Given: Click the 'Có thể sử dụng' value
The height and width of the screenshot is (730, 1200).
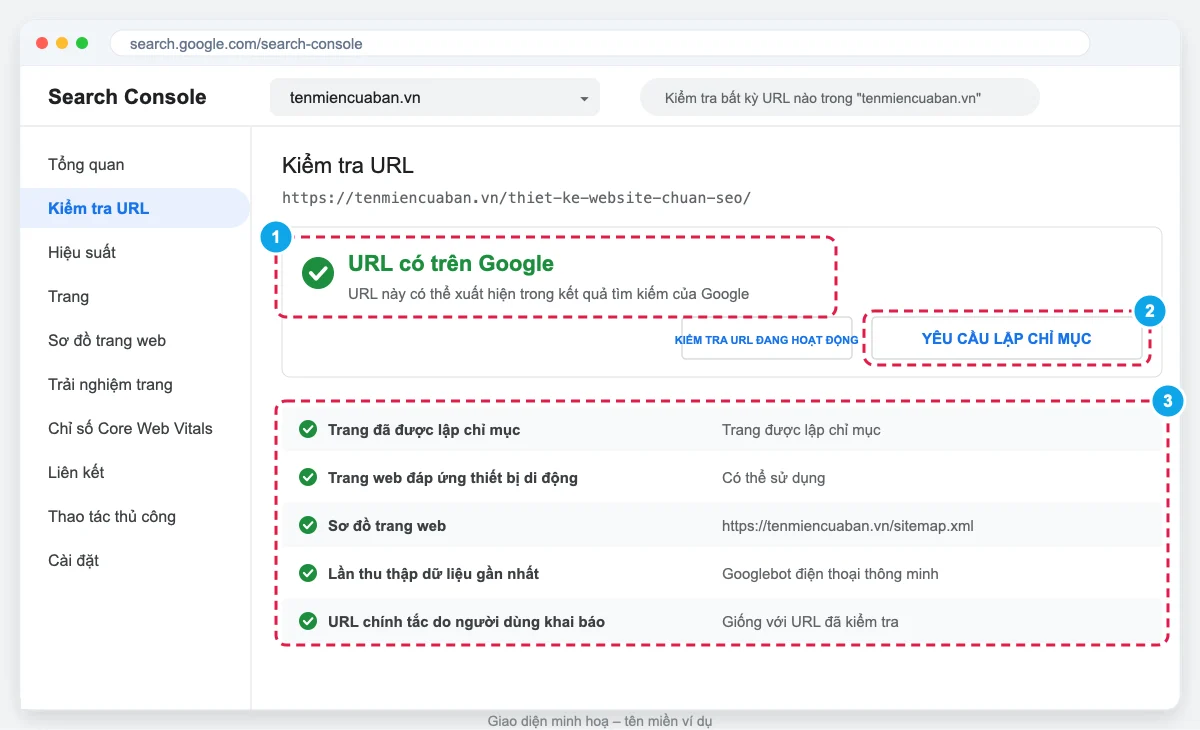Looking at the screenshot, I should (774, 478).
